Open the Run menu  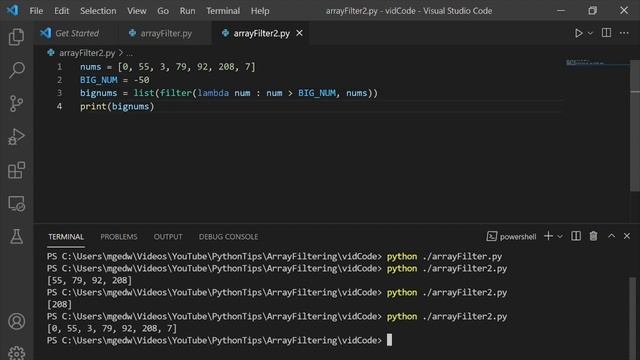[x=187, y=11]
